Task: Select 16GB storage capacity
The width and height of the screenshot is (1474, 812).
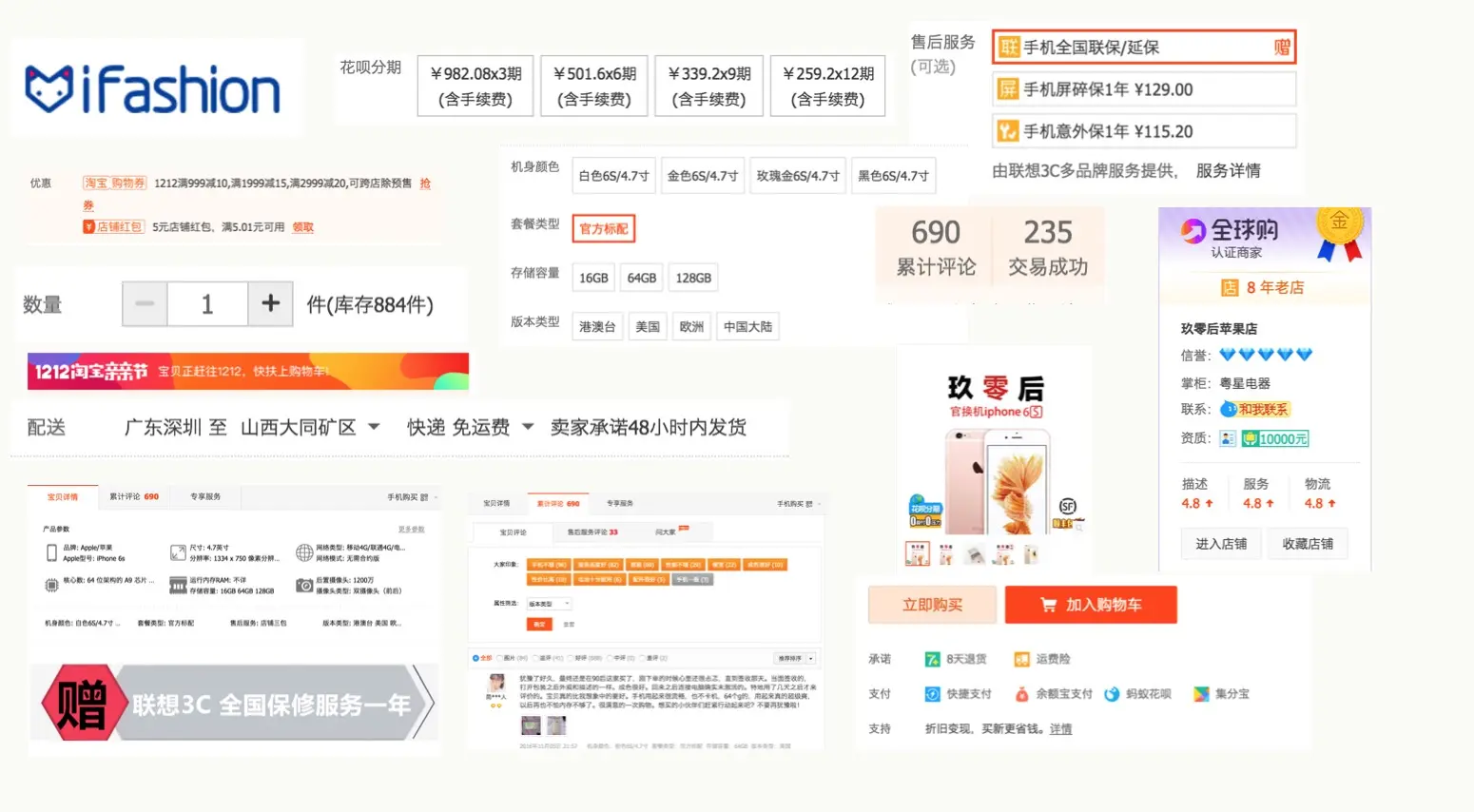Action: point(593,278)
